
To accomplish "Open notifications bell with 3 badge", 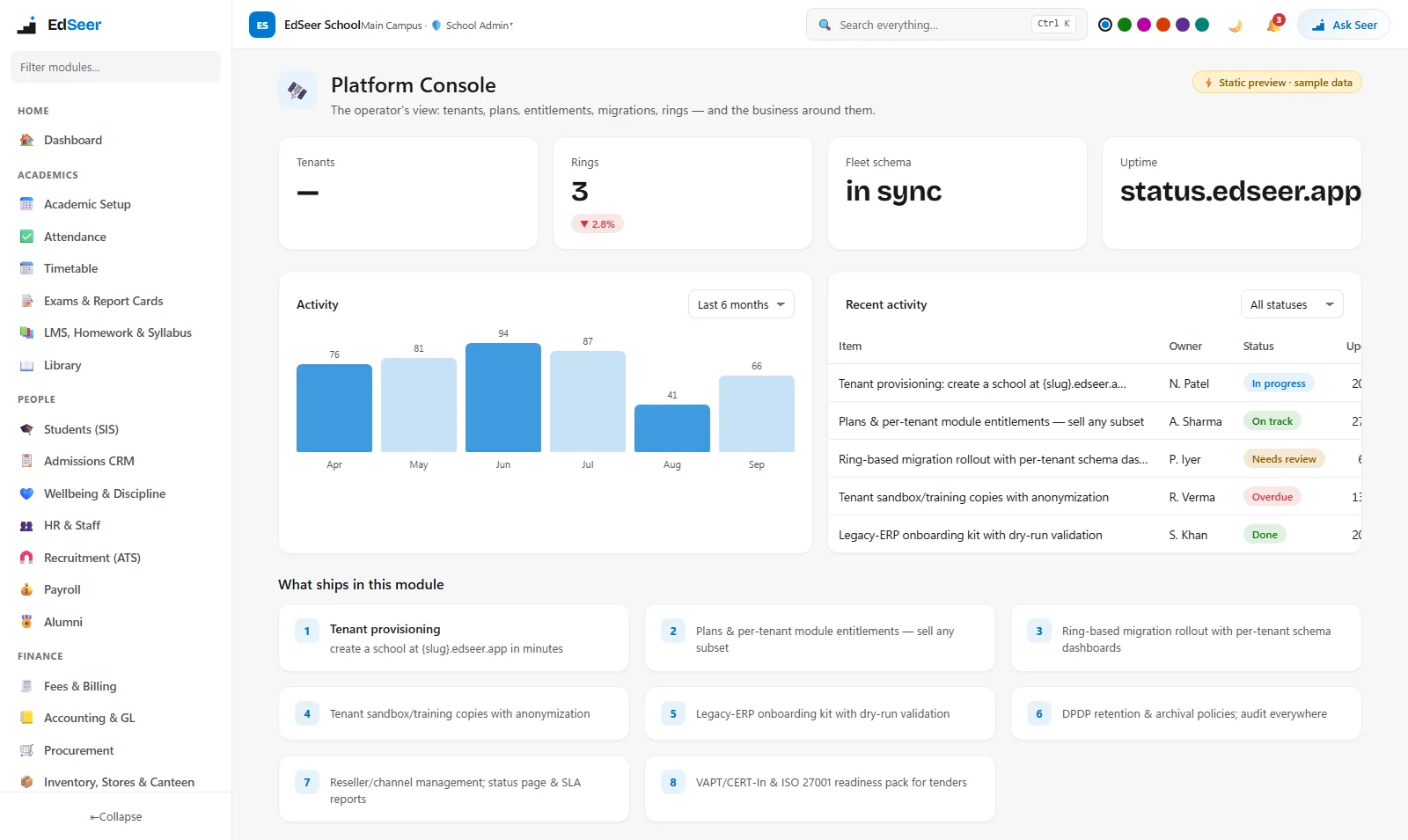I will [x=1273, y=25].
